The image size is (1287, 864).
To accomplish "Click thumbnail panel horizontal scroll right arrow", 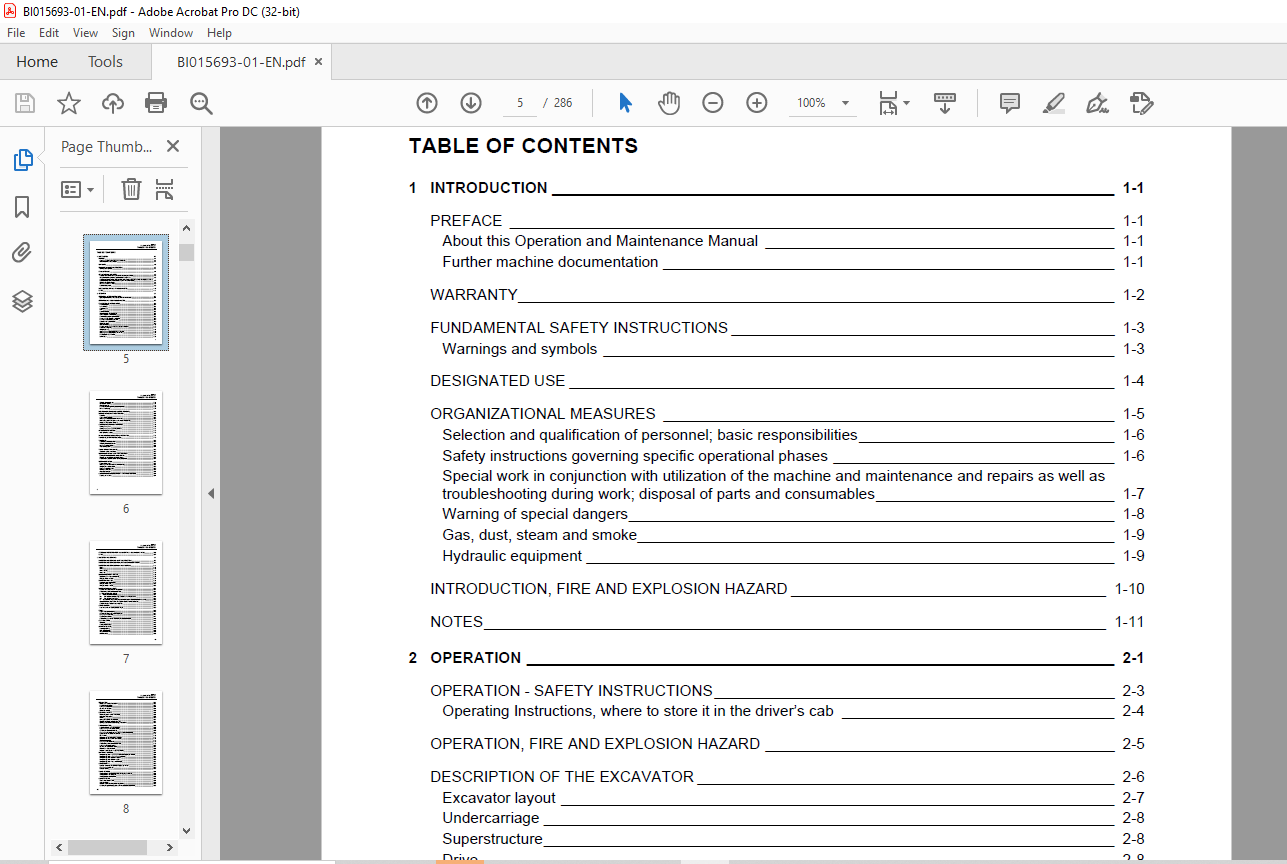I will [x=168, y=847].
